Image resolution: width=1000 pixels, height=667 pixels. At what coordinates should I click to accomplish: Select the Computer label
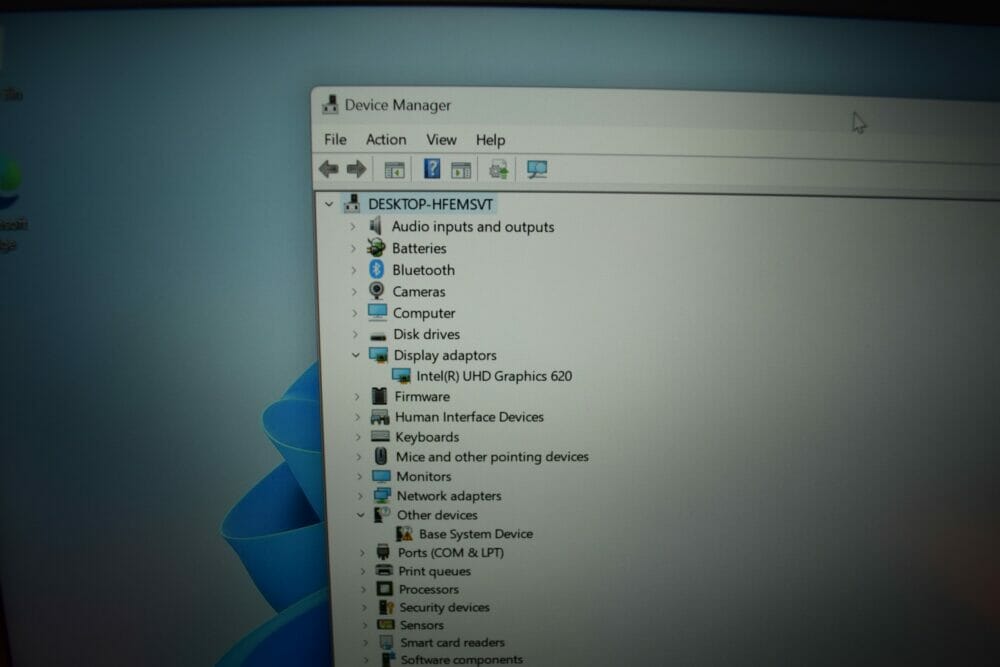tap(423, 312)
